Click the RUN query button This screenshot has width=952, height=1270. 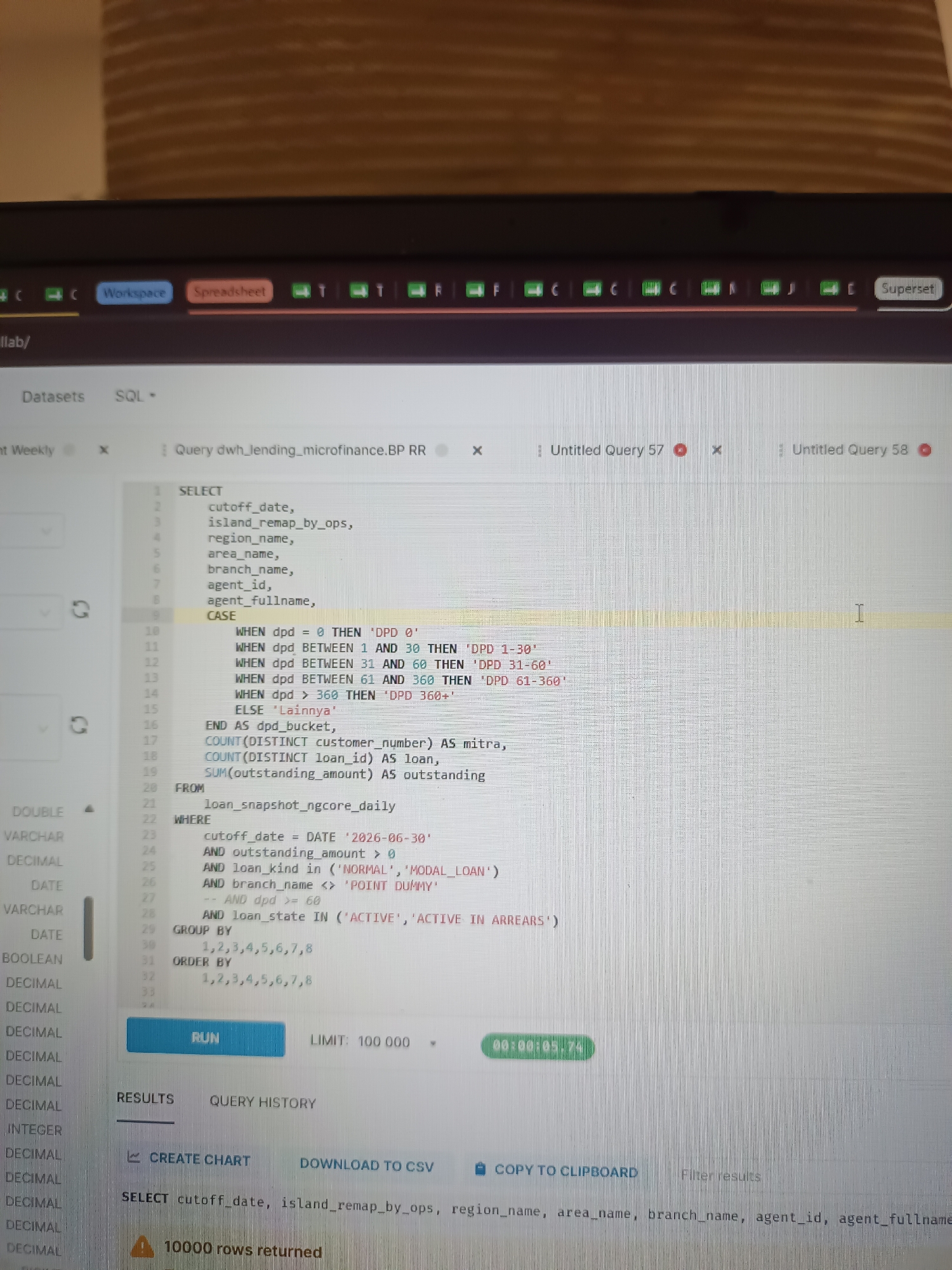point(206,1037)
